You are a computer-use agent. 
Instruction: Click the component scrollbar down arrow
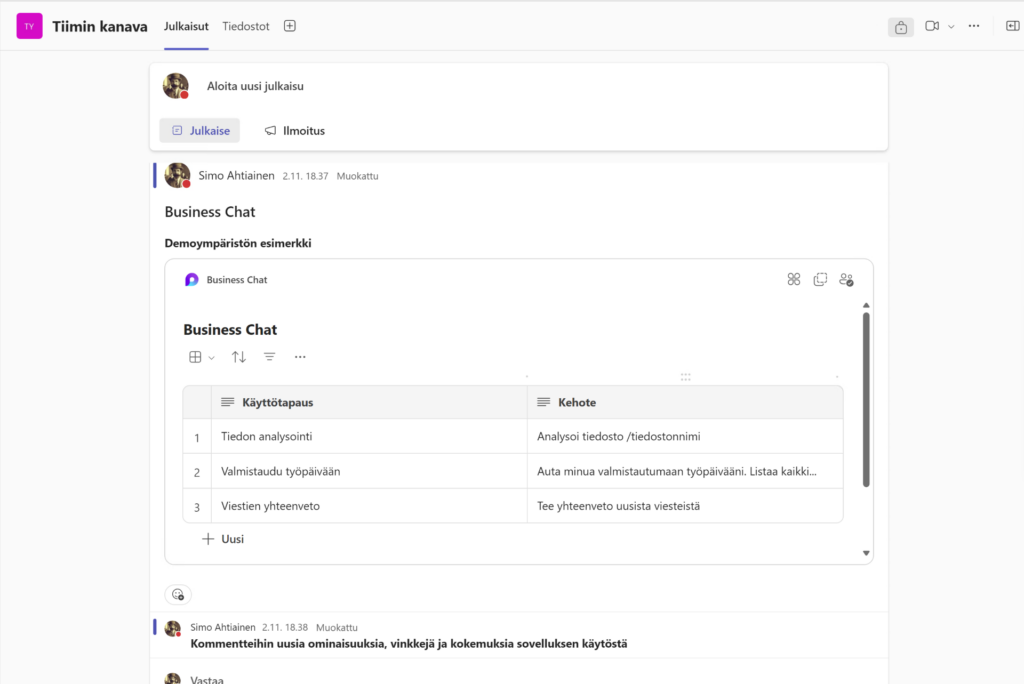[x=866, y=553]
